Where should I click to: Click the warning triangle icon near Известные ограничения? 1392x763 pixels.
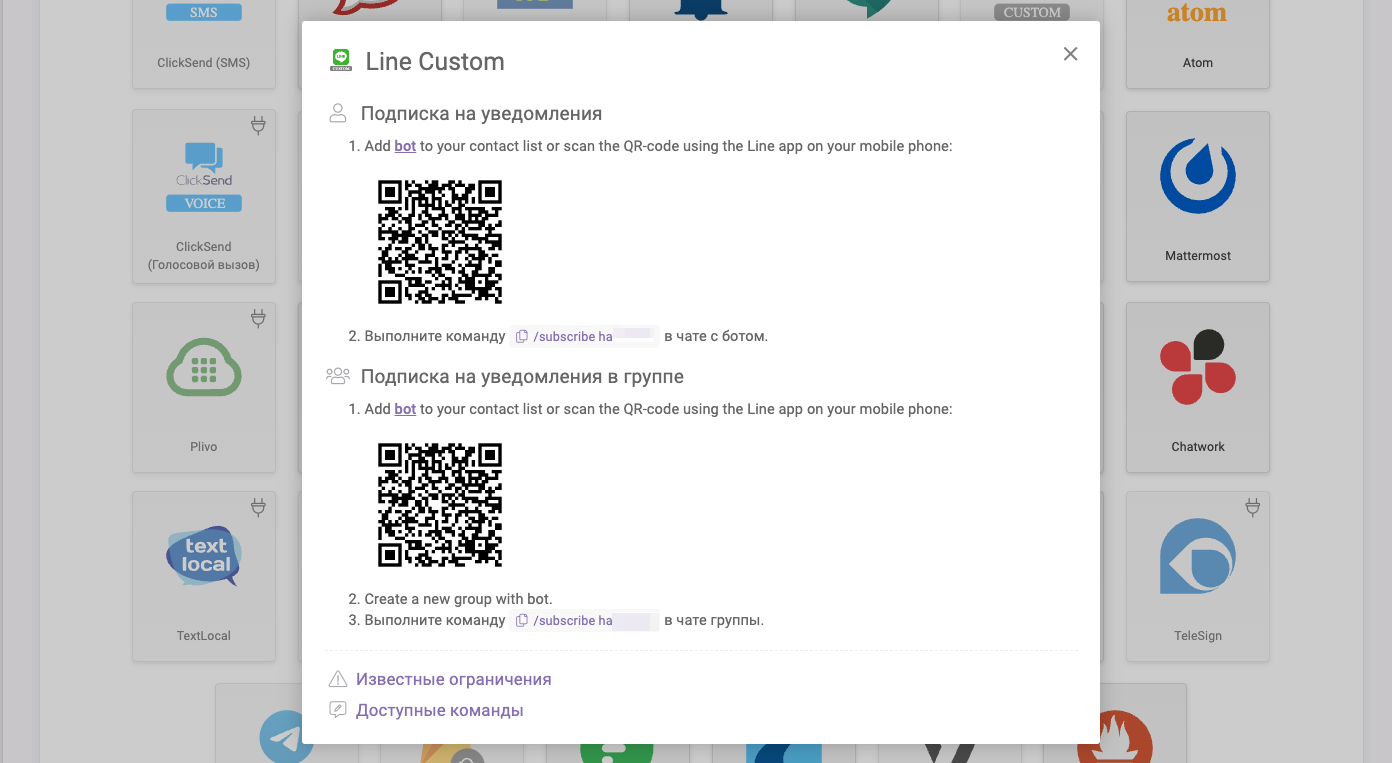(338, 680)
